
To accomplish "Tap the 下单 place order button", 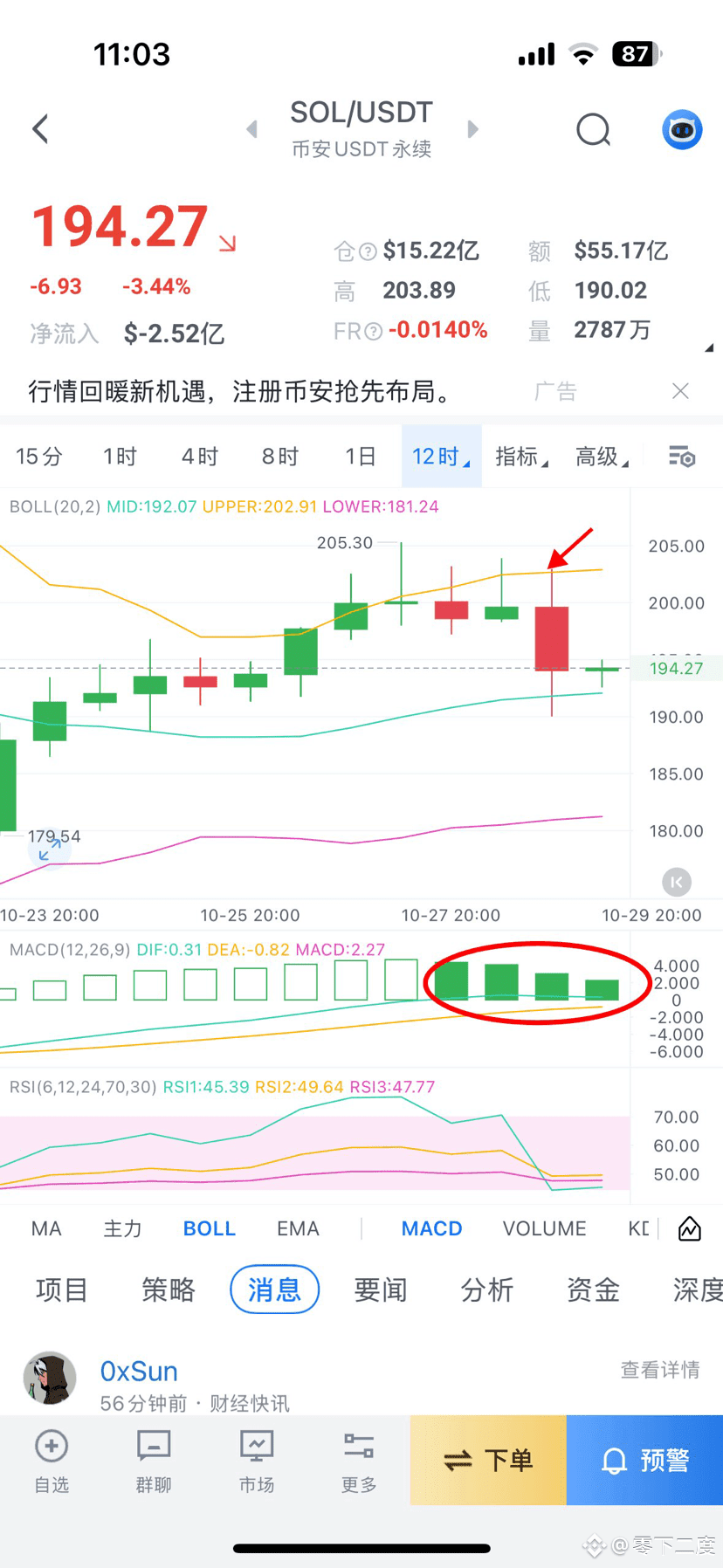I will coord(488,1460).
